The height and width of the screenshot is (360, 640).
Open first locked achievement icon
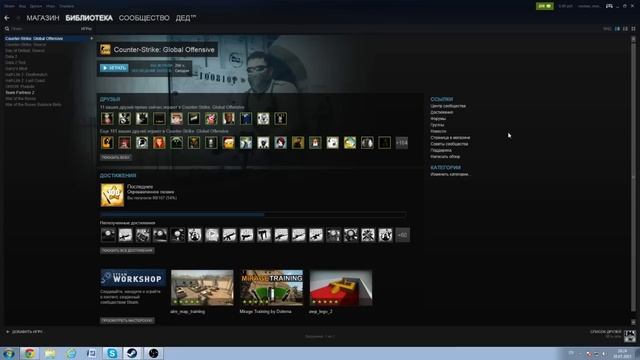[x=108, y=235]
